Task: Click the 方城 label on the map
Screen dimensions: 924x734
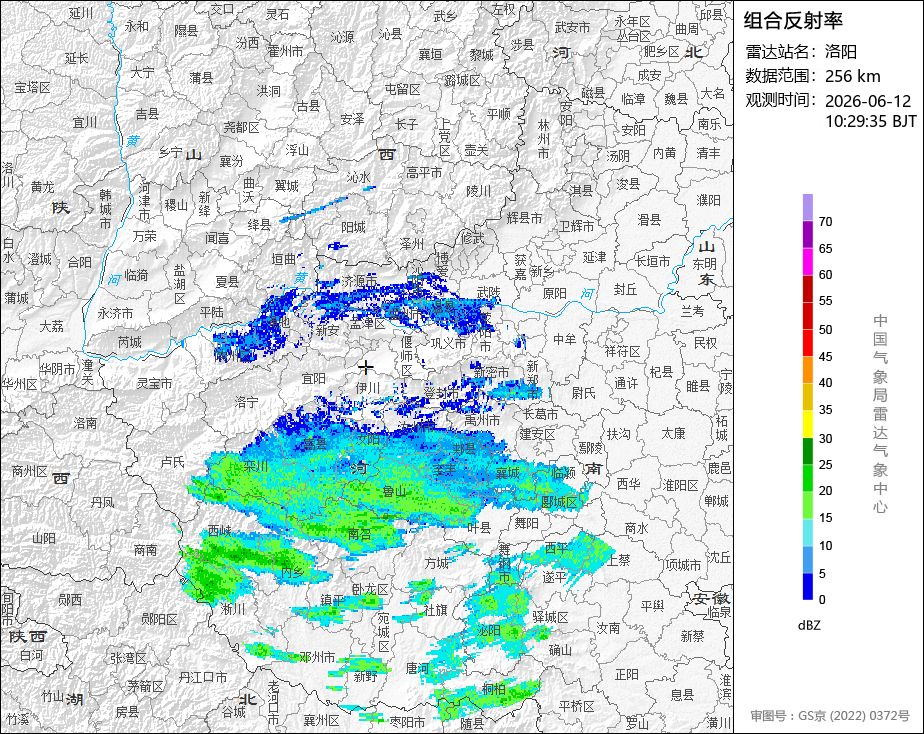Action: point(437,563)
